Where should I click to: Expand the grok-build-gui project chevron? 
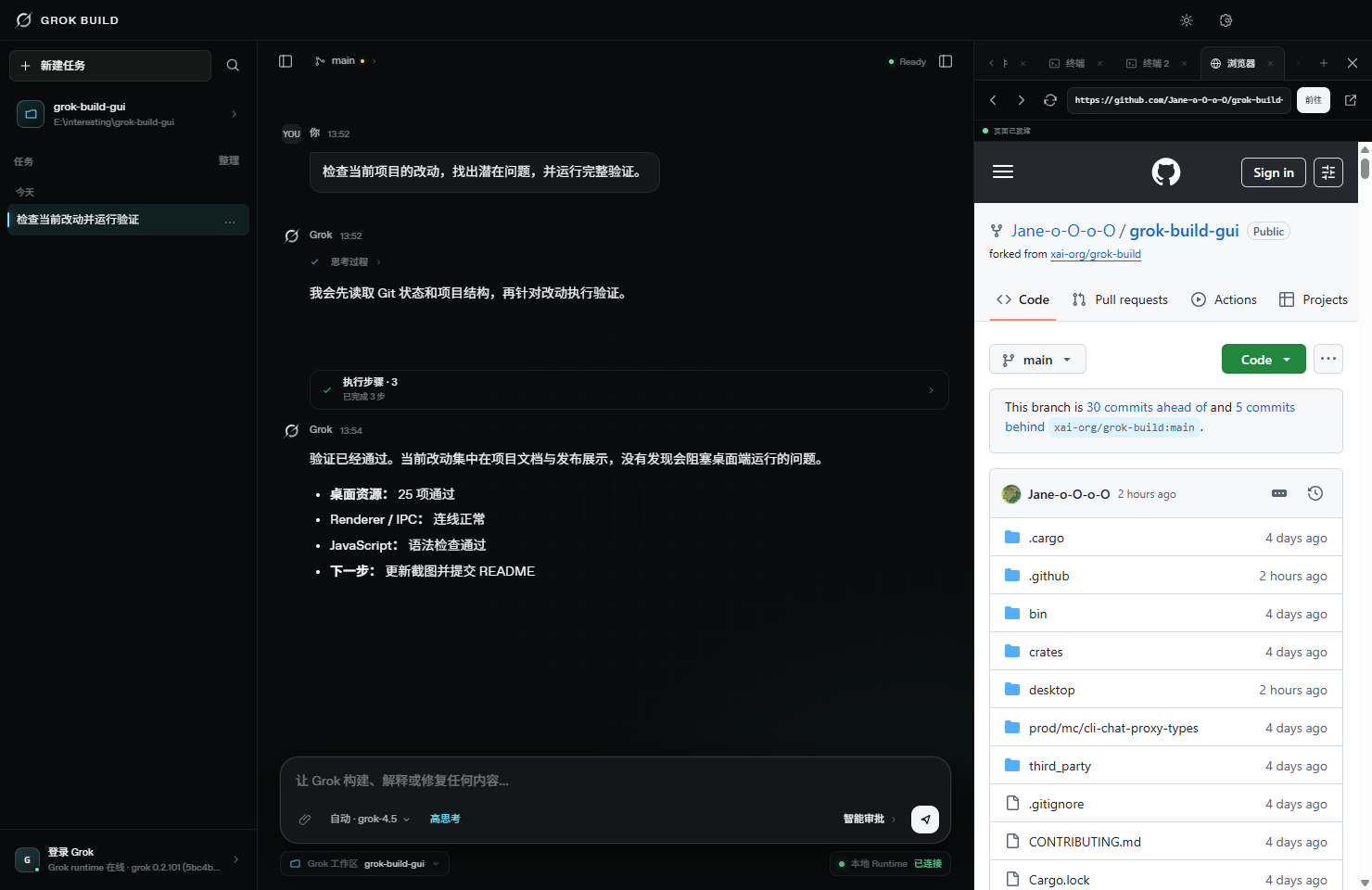click(x=234, y=114)
